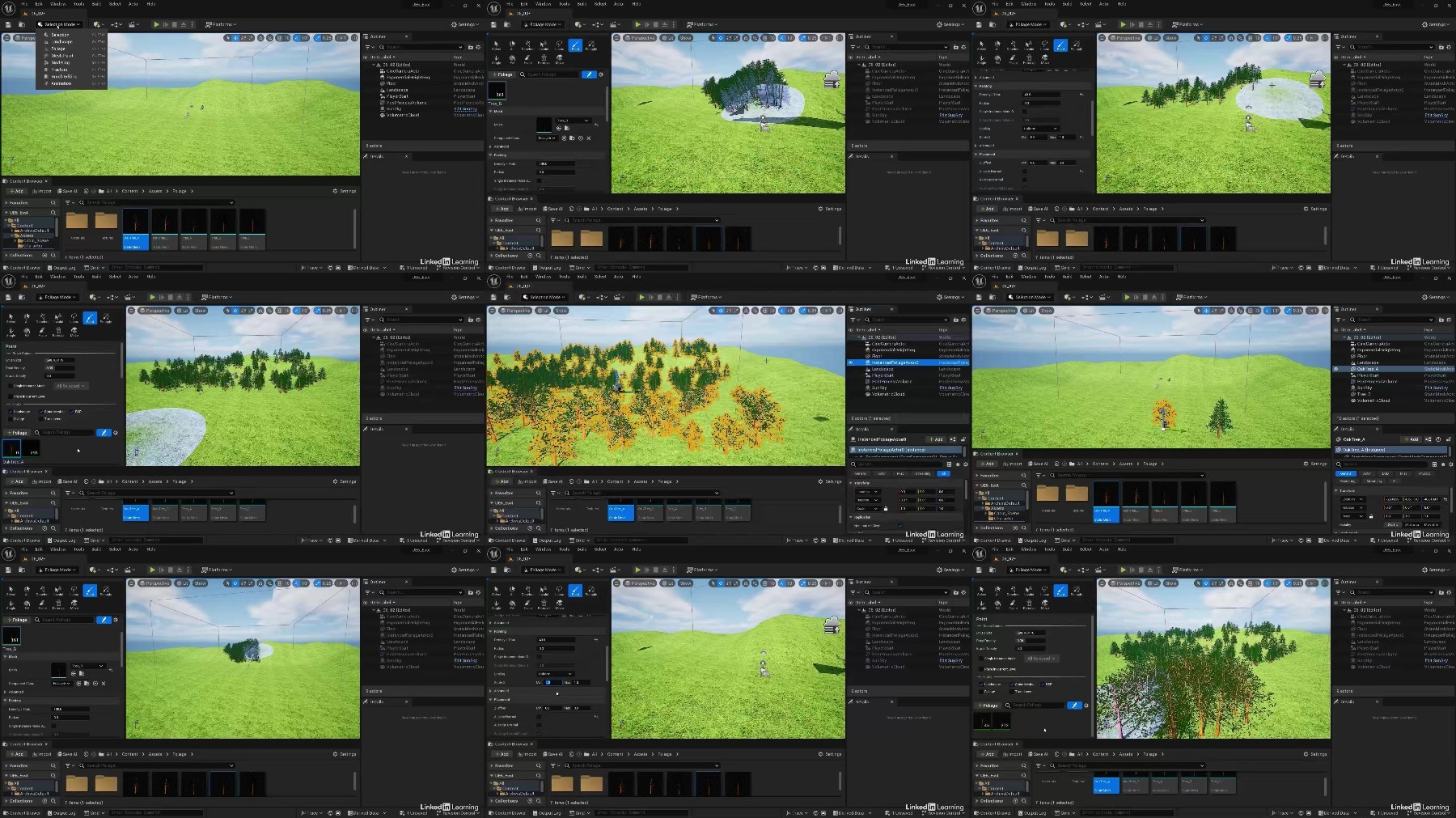Top-left frame: open Cinematics clapperboard toolbar icon

pyautogui.click(x=132, y=24)
